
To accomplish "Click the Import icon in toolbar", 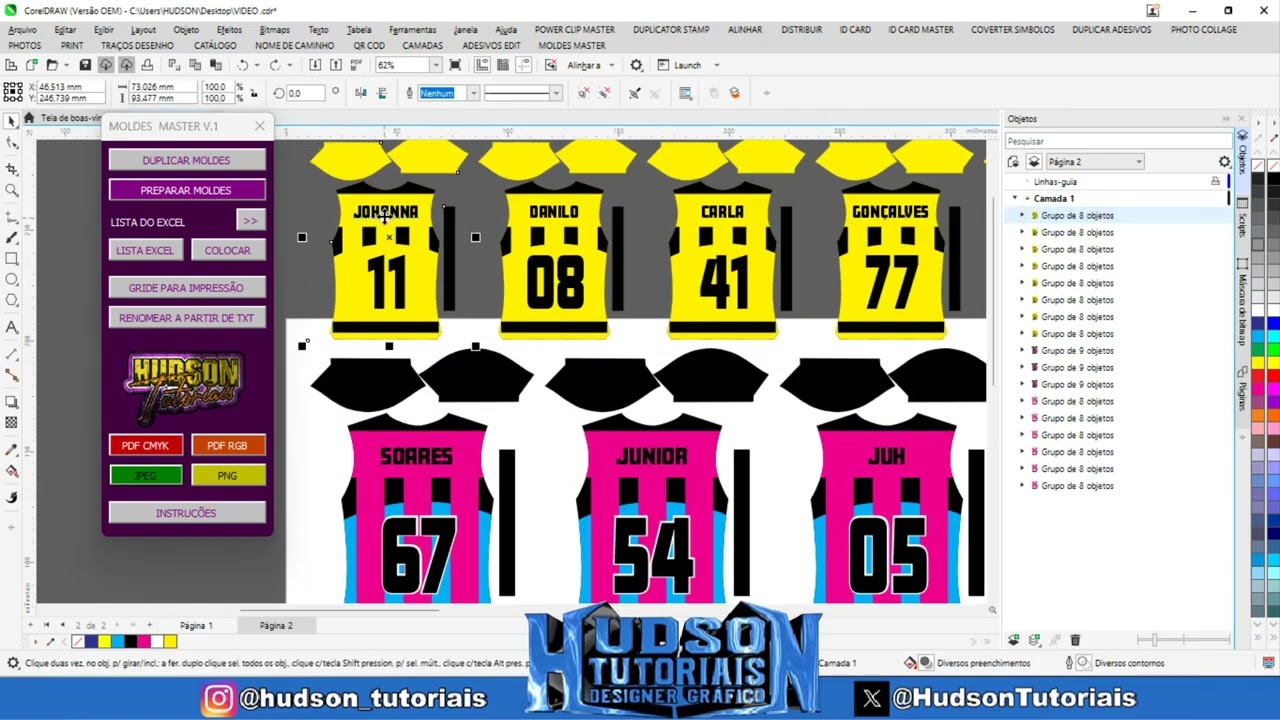I will click(x=315, y=65).
